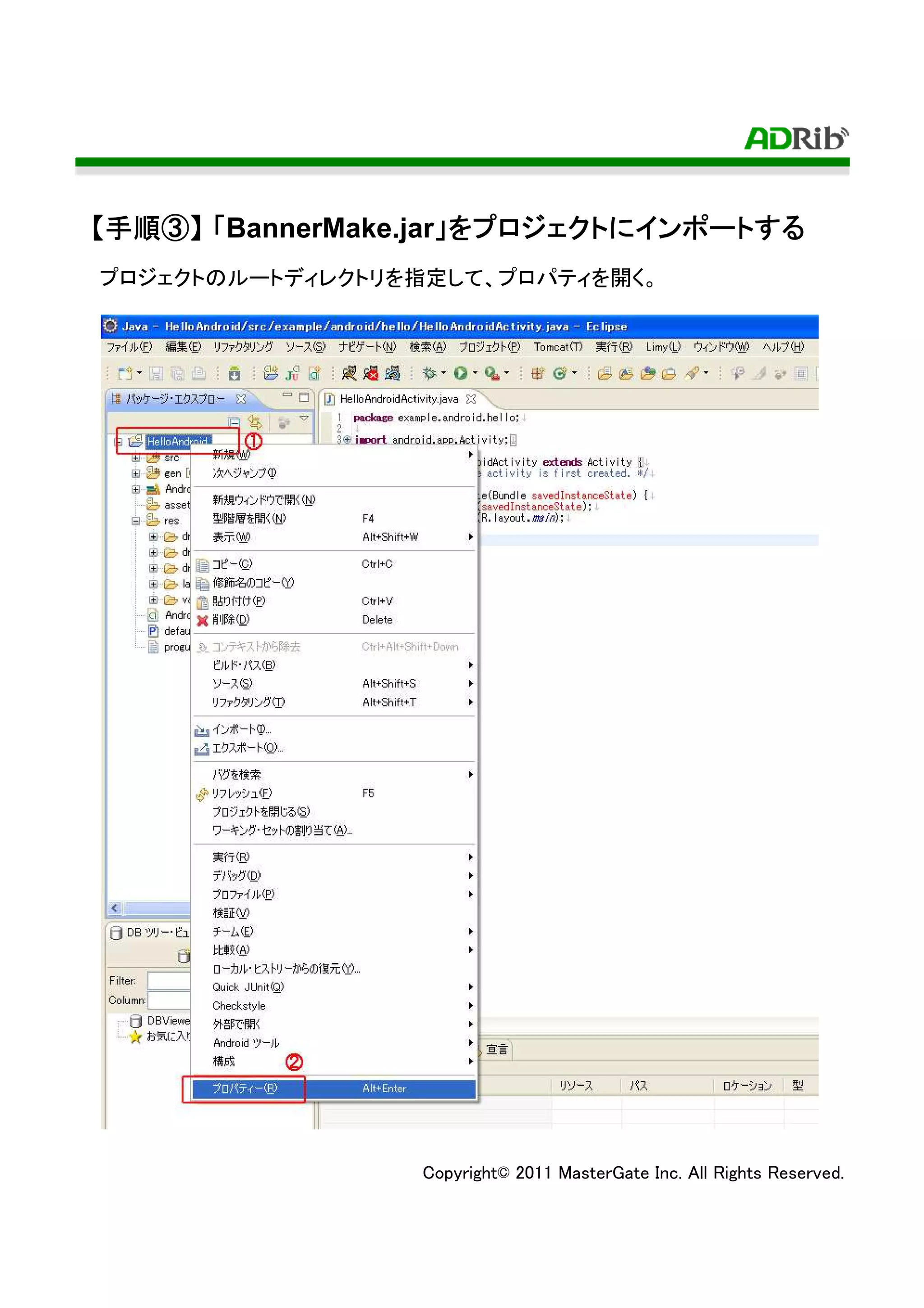Choose Checkstyle in the context menu
This screenshot has height=1308, width=924.
[334, 1007]
